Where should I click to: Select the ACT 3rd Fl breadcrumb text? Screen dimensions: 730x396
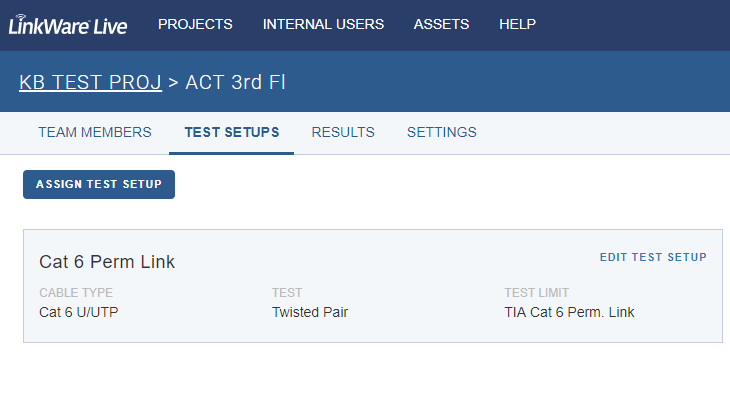pyautogui.click(x=235, y=82)
